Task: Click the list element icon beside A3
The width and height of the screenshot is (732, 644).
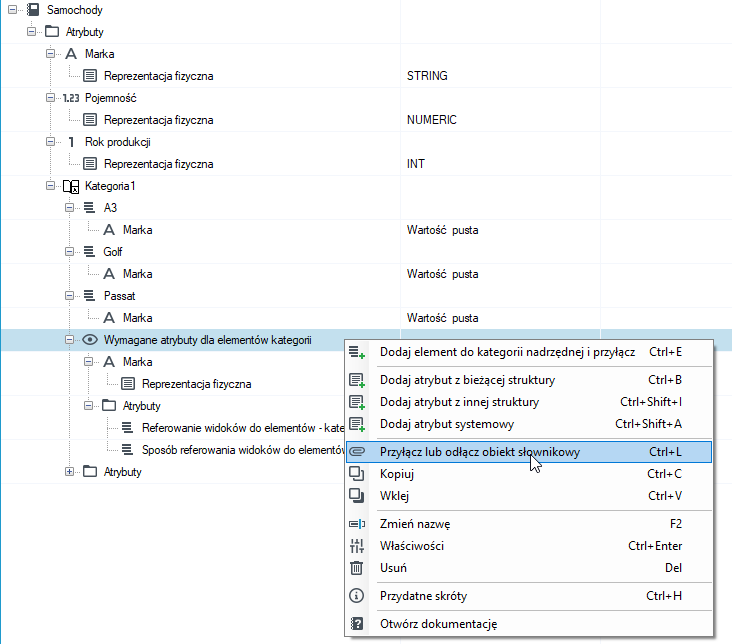Action: pos(89,208)
